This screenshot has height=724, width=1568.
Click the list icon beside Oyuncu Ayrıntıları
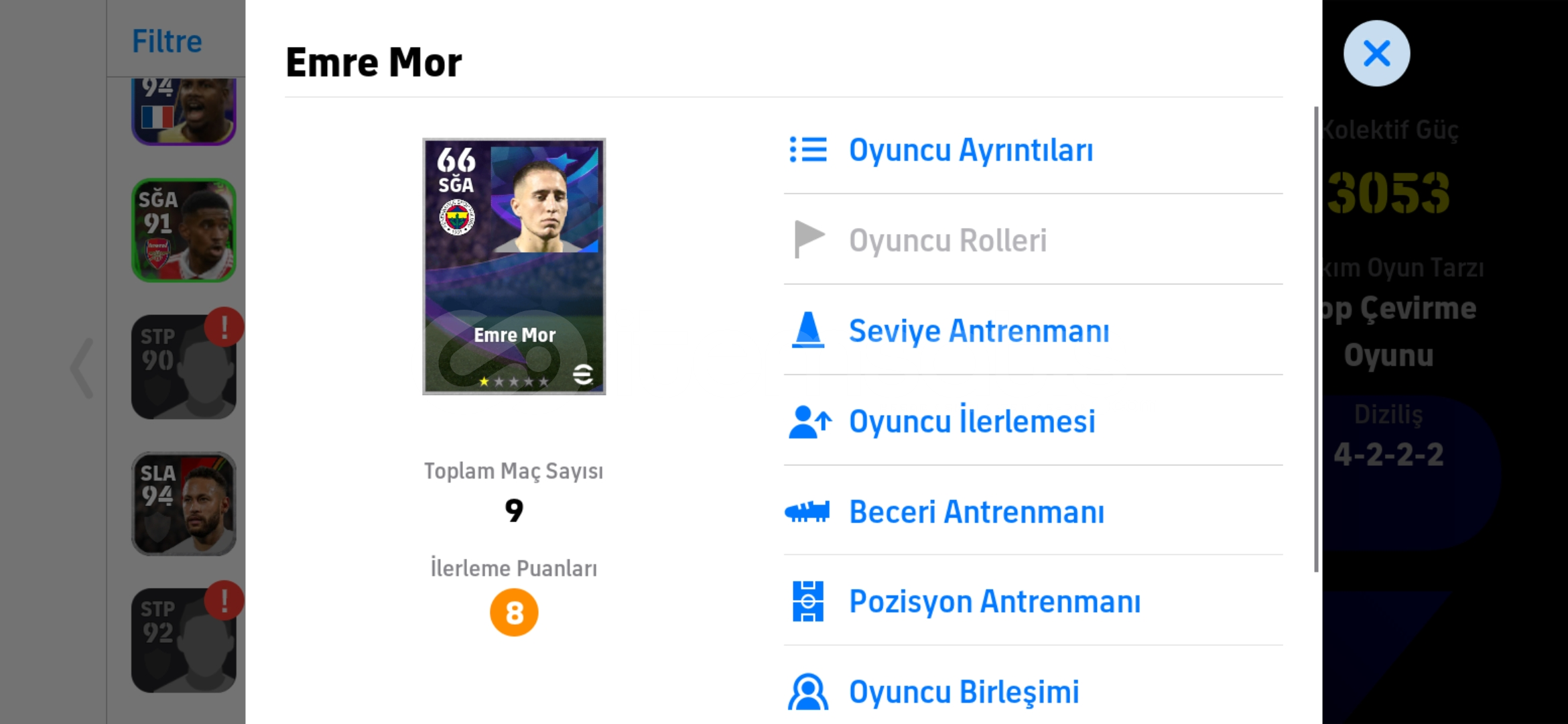808,149
